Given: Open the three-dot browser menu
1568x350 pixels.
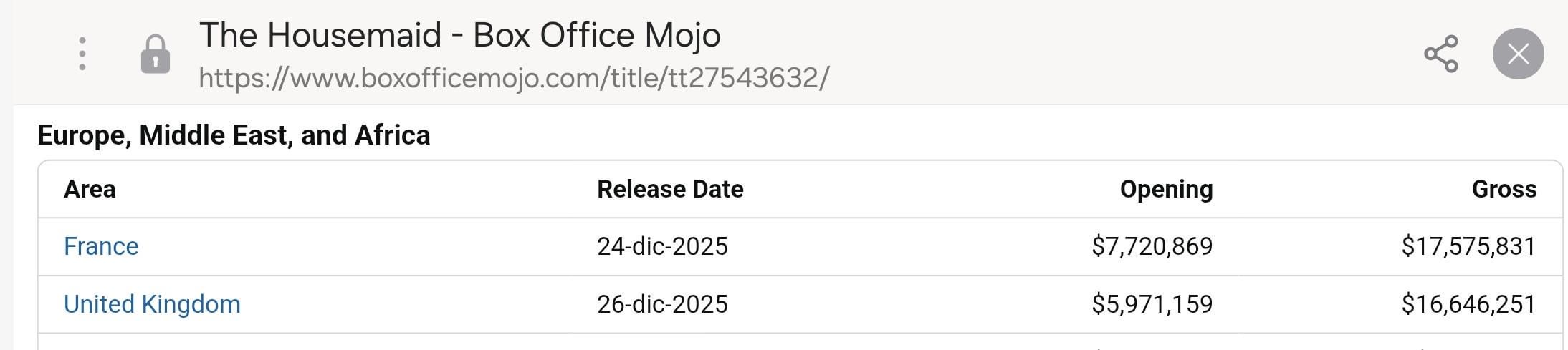Looking at the screenshot, I should pyautogui.click(x=82, y=54).
